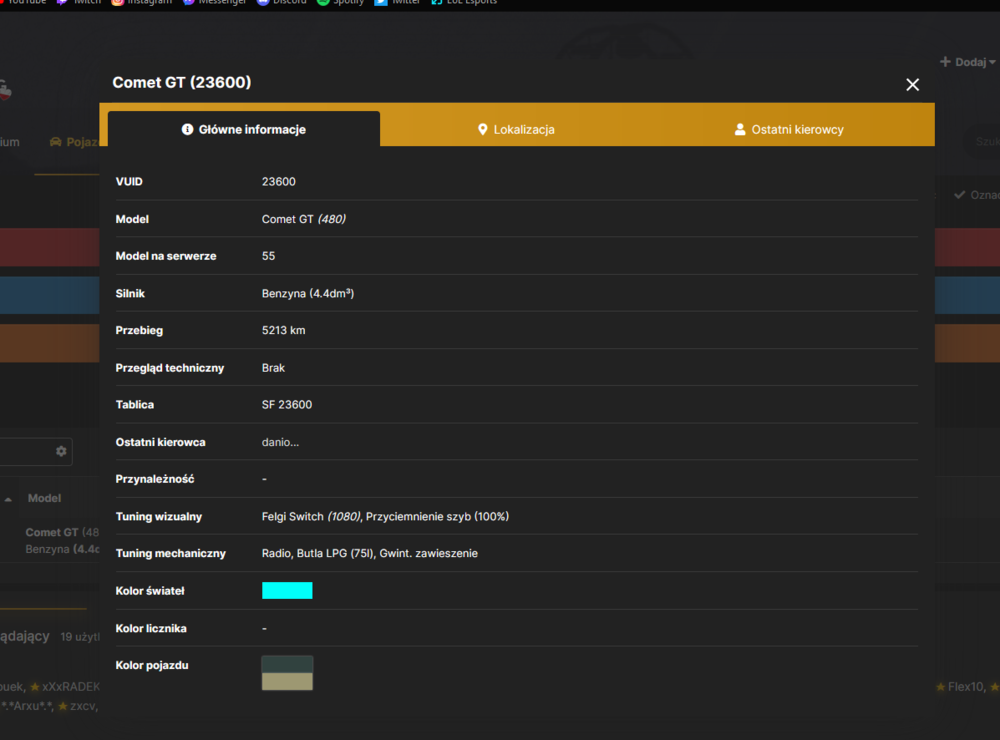
Task: Click the location pin icon on Lokalizacja
Action: [x=483, y=130]
